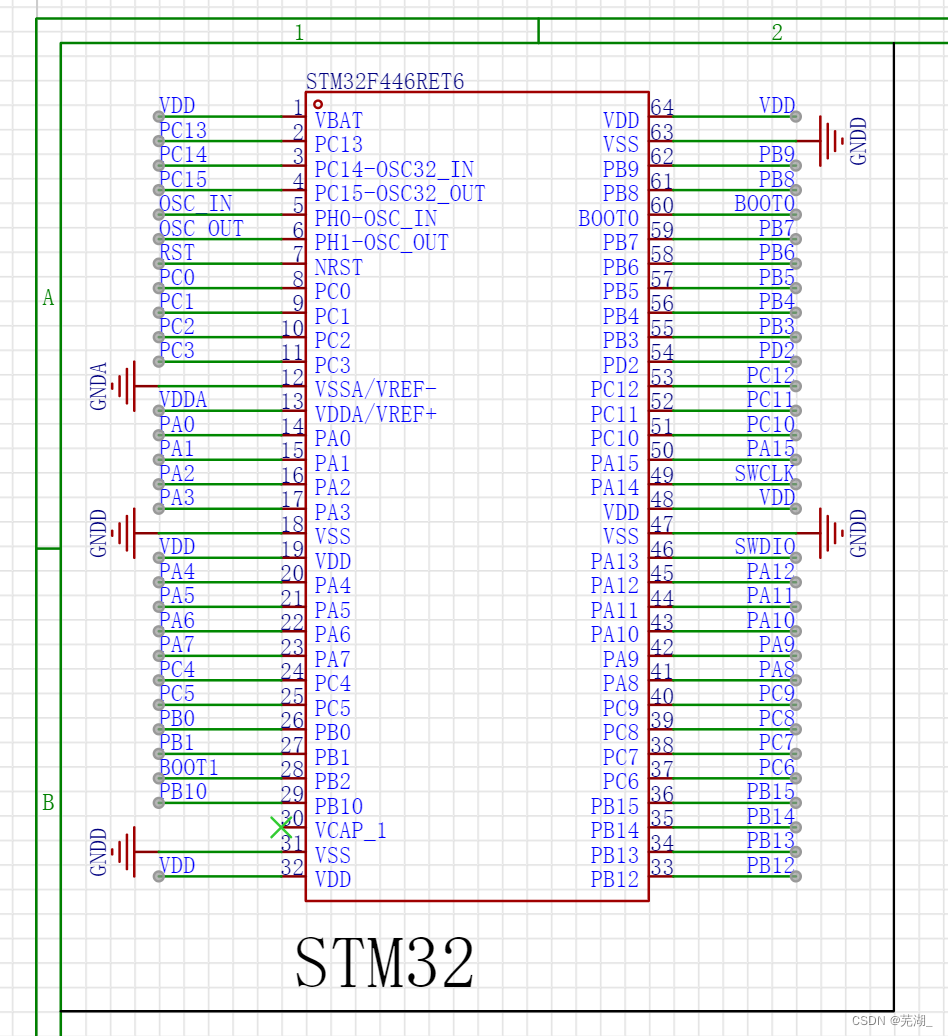Click the PA0 net label on pin 14
This screenshot has height=1036, width=948.
177,424
